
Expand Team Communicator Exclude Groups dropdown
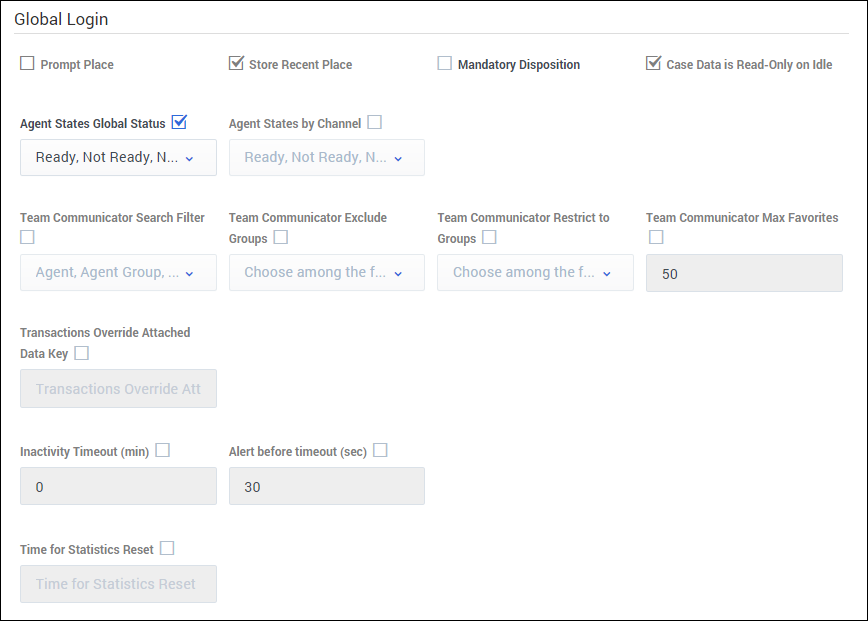coord(326,273)
